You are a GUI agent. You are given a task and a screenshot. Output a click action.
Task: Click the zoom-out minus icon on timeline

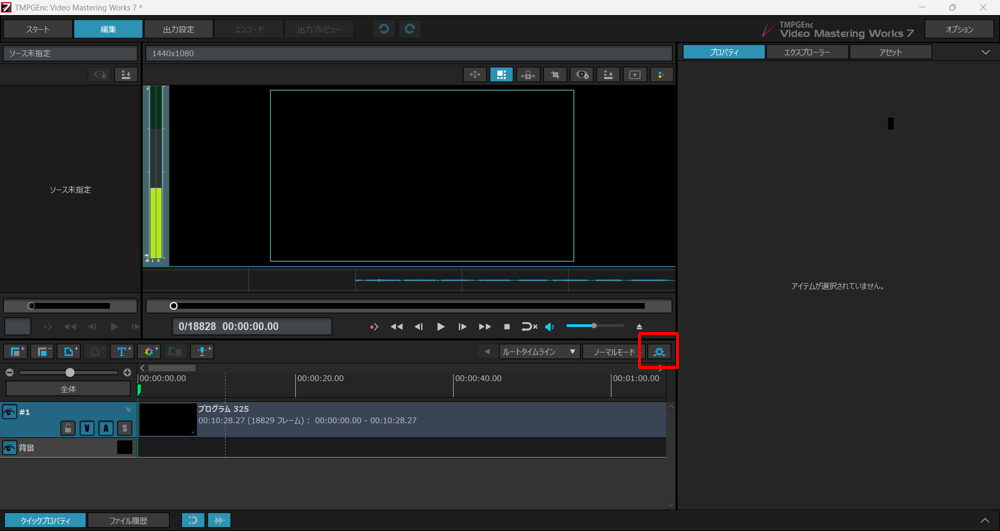pyautogui.click(x=10, y=372)
